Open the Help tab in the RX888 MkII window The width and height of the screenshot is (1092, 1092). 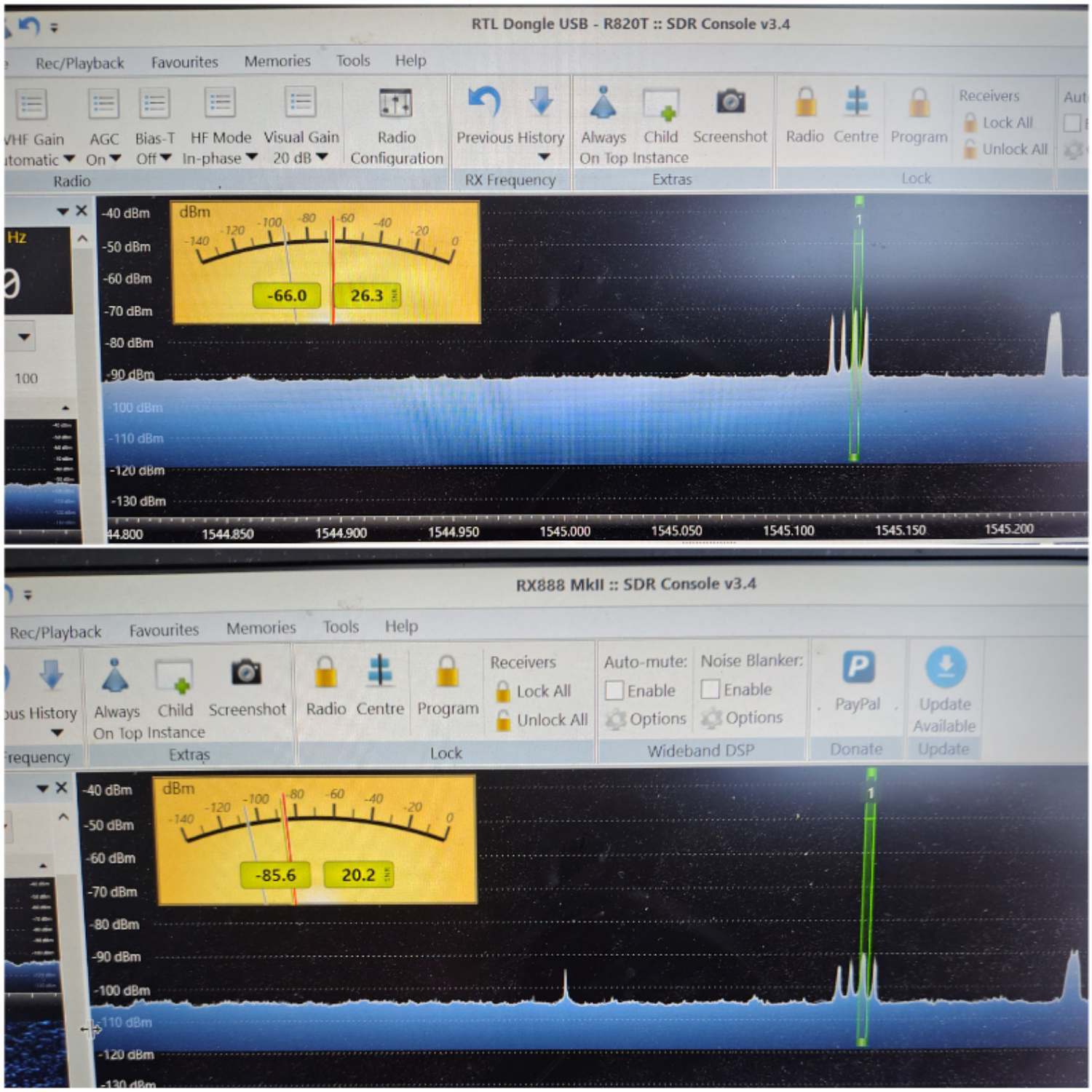[401, 626]
